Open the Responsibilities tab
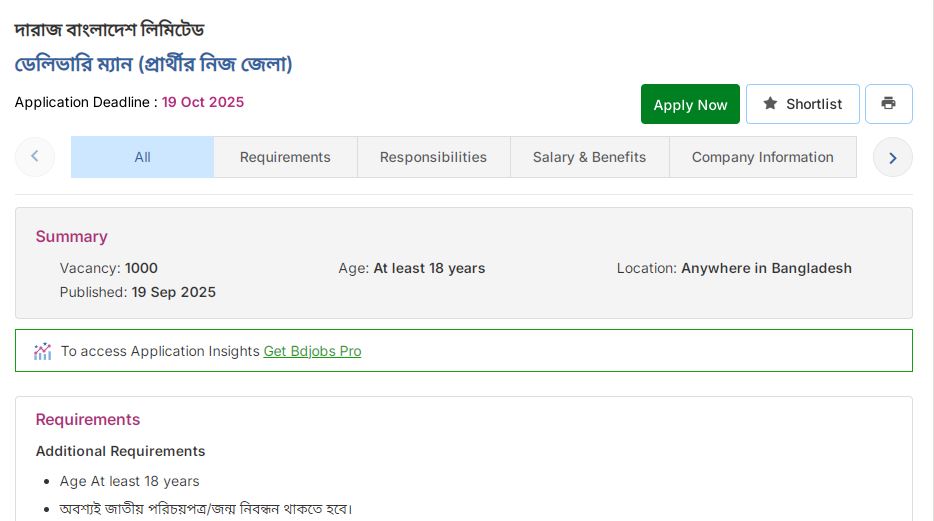This screenshot has width=934, height=521. pos(433,157)
